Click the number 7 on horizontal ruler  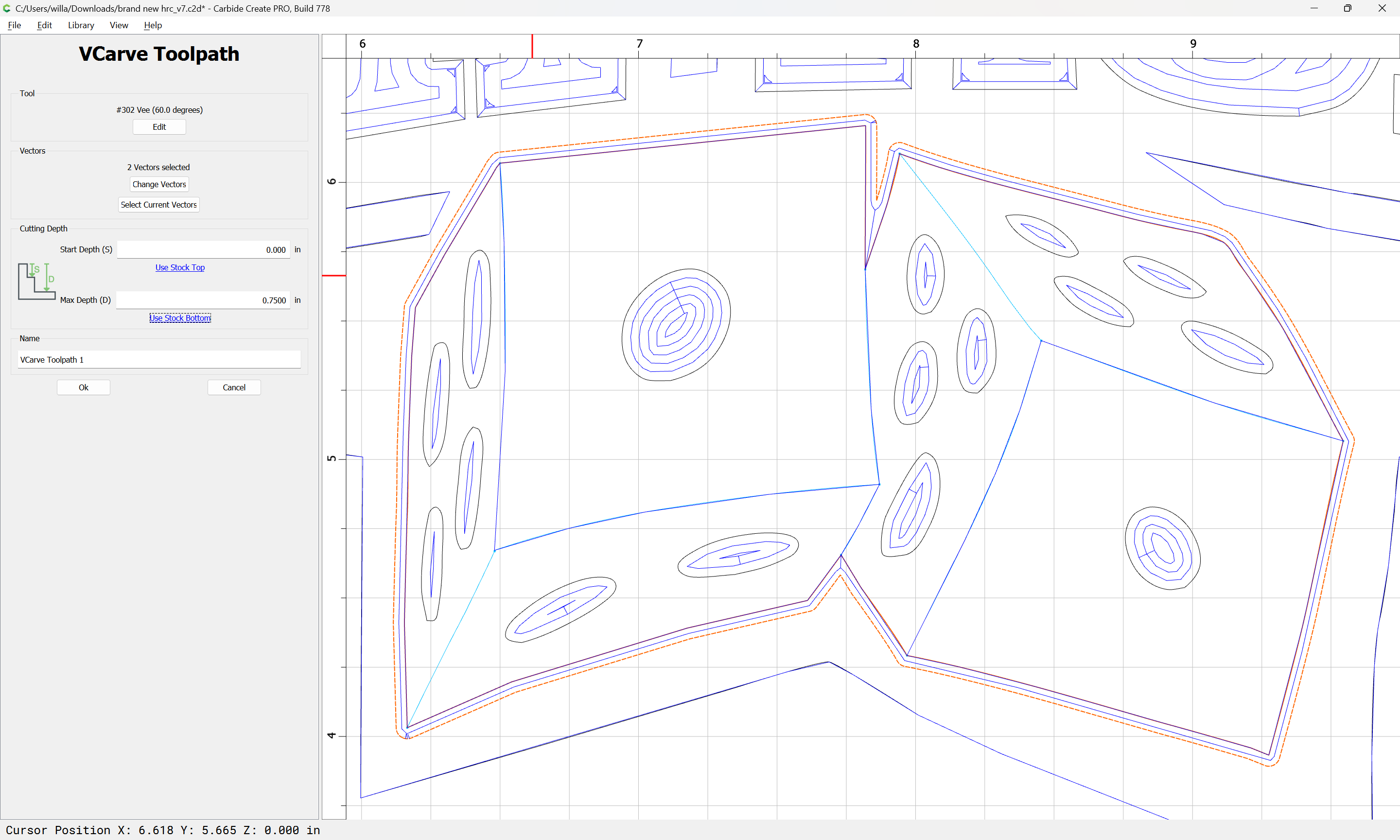pos(639,44)
